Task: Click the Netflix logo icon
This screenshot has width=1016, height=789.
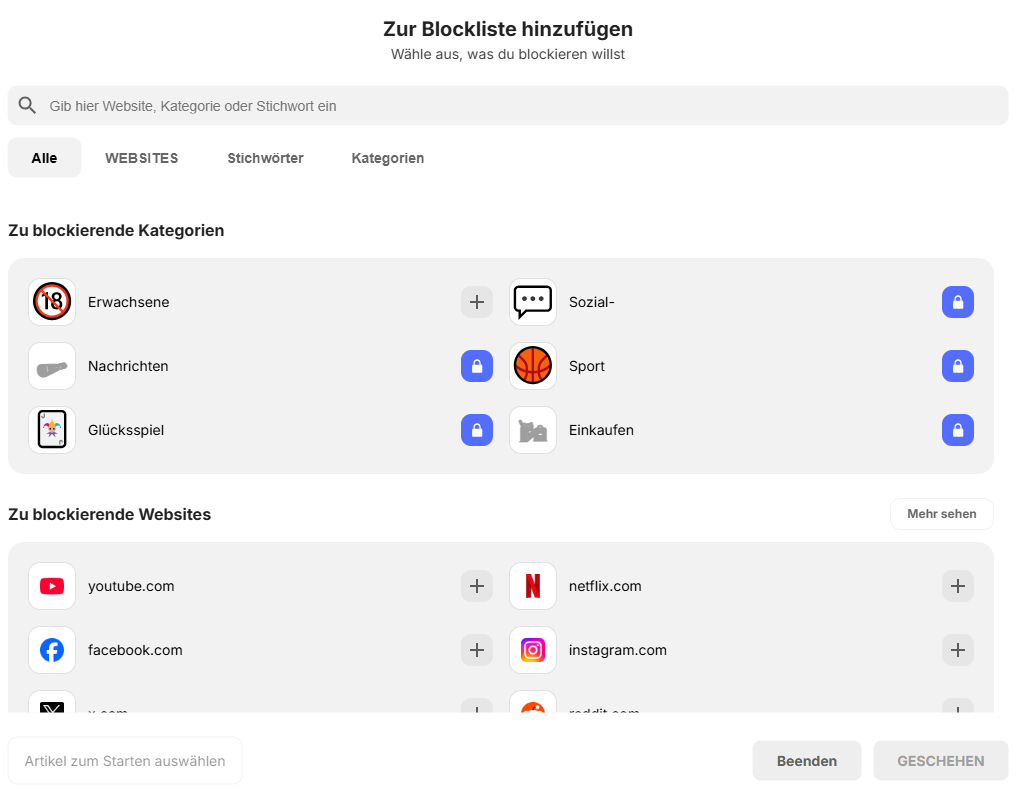Action: pyautogui.click(x=533, y=586)
